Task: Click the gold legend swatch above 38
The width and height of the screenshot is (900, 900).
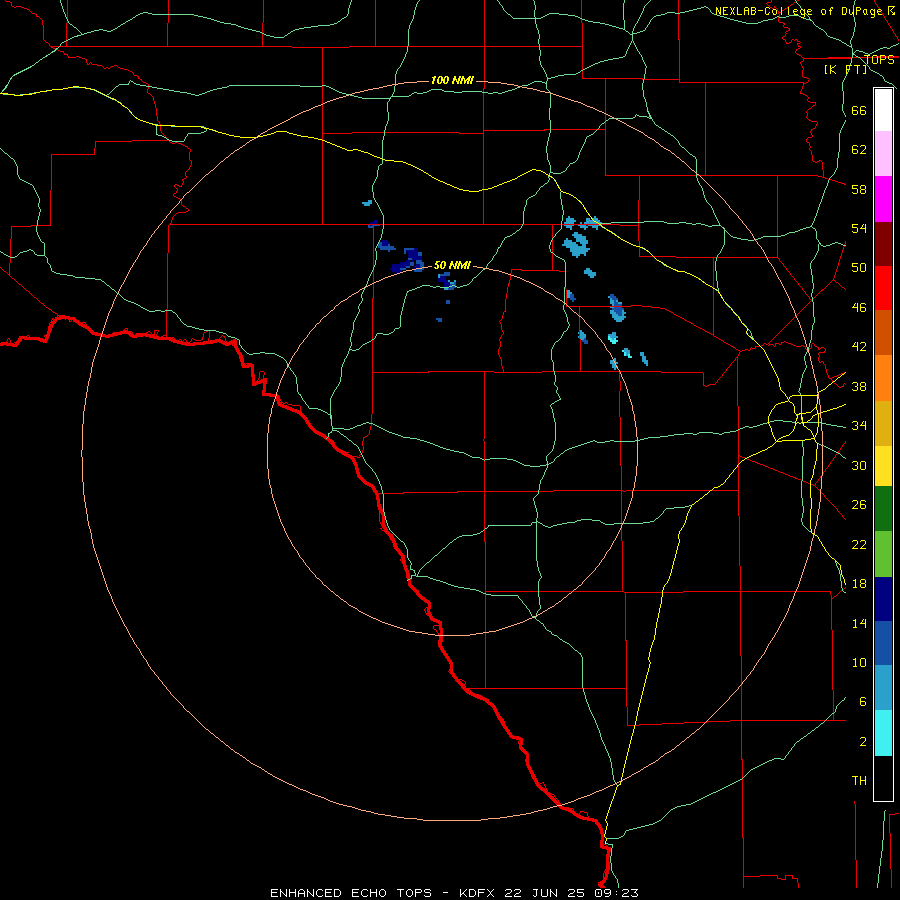Action: (x=883, y=423)
